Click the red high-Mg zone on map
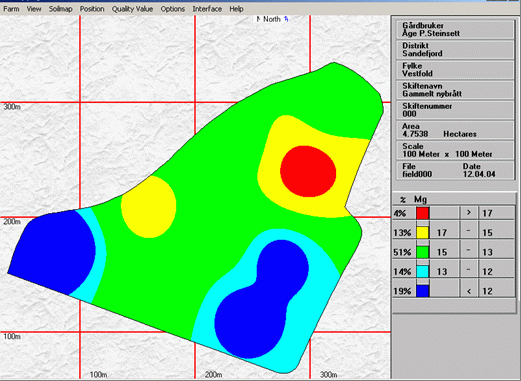Viewport: 521px width, 381px height. point(308,171)
